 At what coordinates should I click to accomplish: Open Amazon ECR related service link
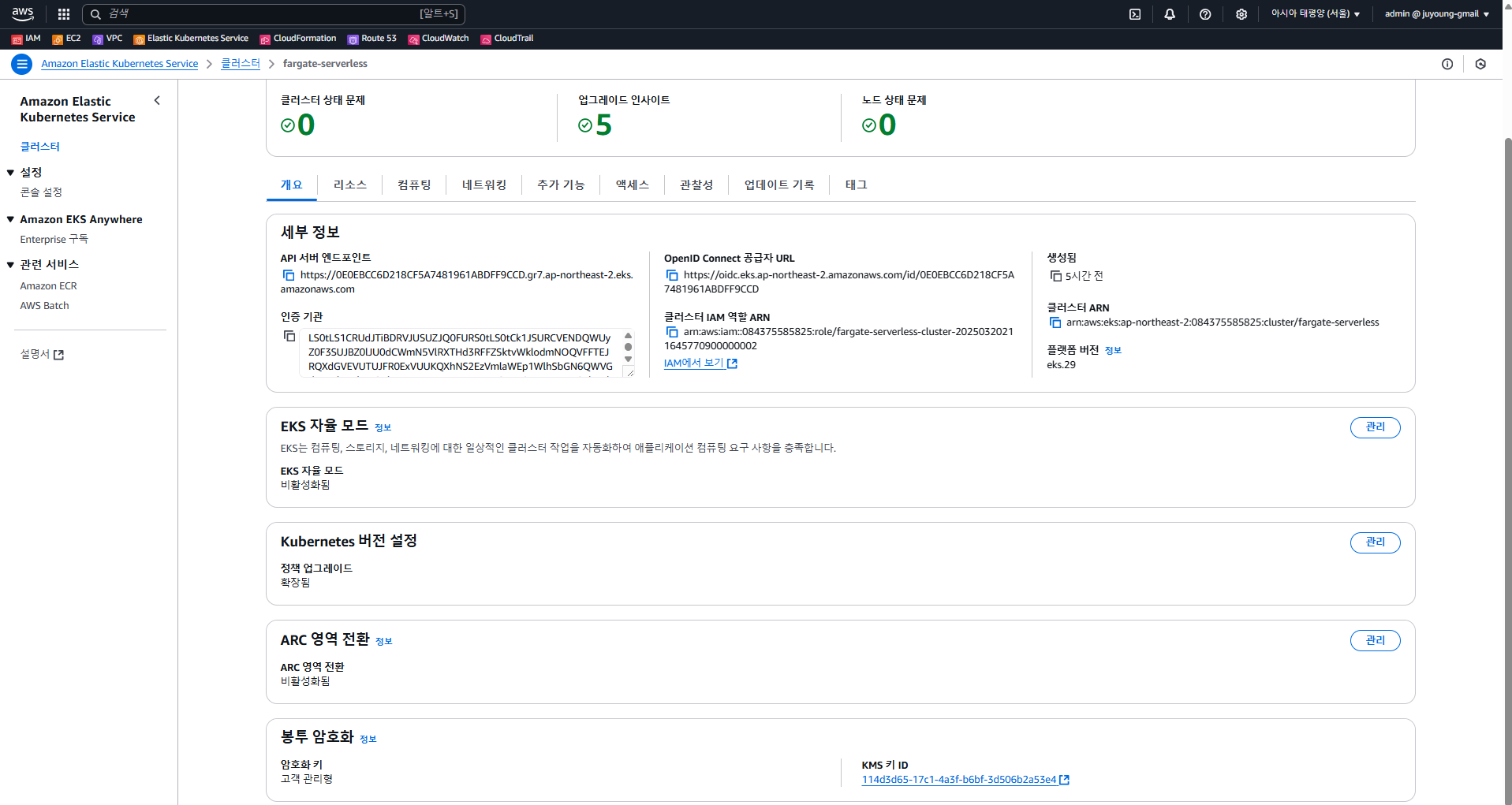point(49,286)
